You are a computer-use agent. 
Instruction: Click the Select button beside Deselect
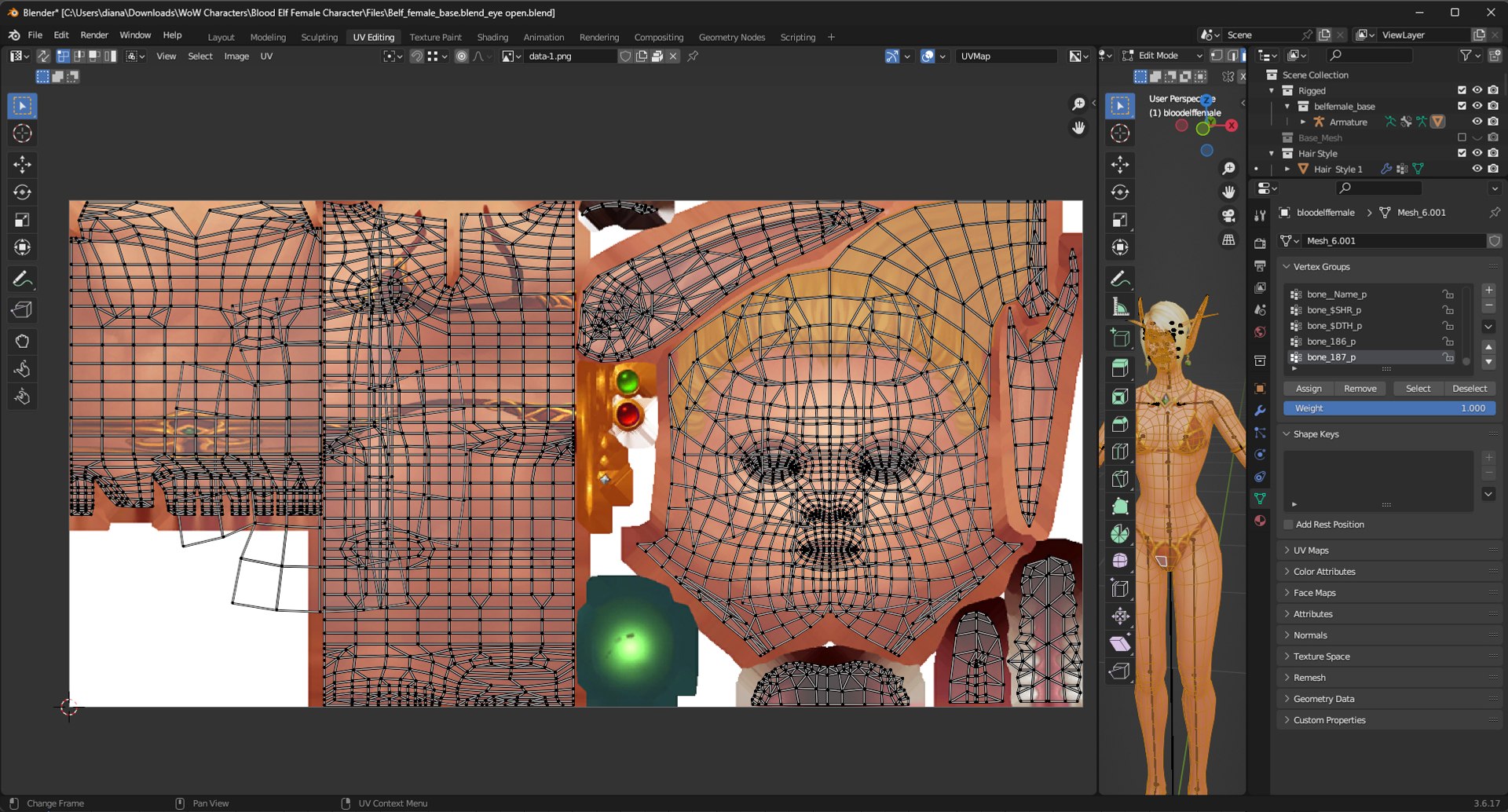pos(1418,389)
